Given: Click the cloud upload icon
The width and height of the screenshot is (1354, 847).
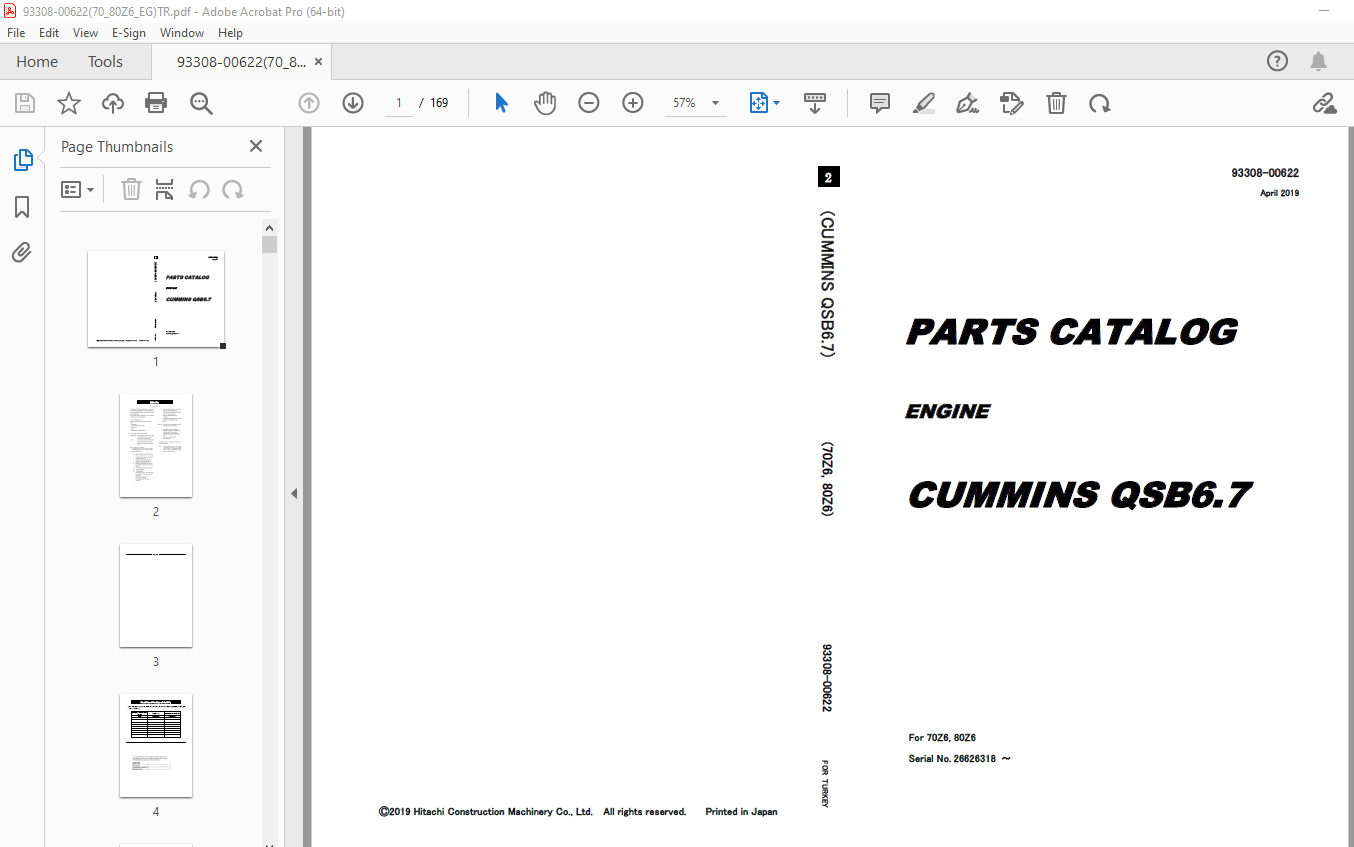Looking at the screenshot, I should [x=113, y=103].
